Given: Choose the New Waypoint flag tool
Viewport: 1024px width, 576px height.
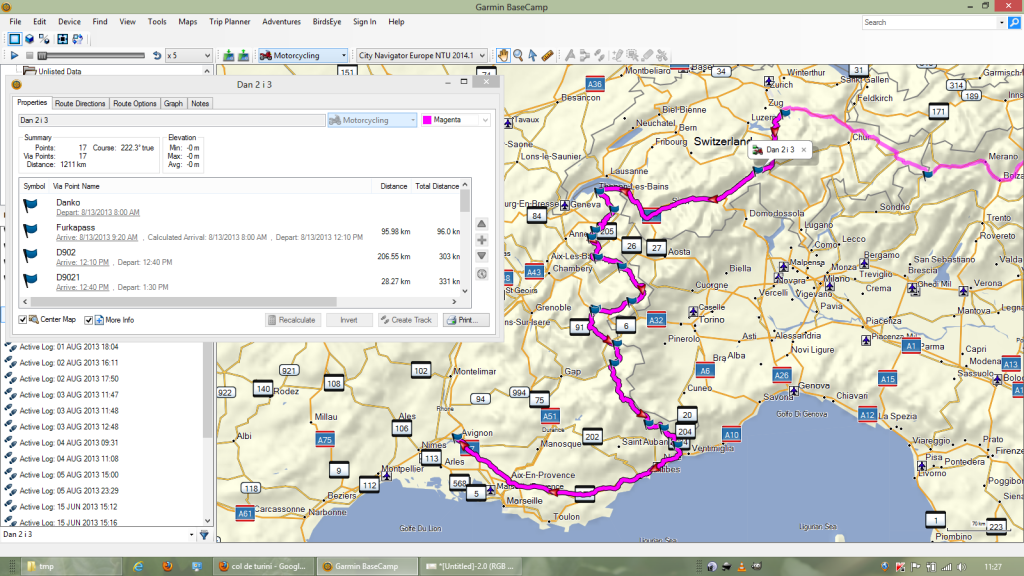Looking at the screenshot, I should [x=570, y=56].
